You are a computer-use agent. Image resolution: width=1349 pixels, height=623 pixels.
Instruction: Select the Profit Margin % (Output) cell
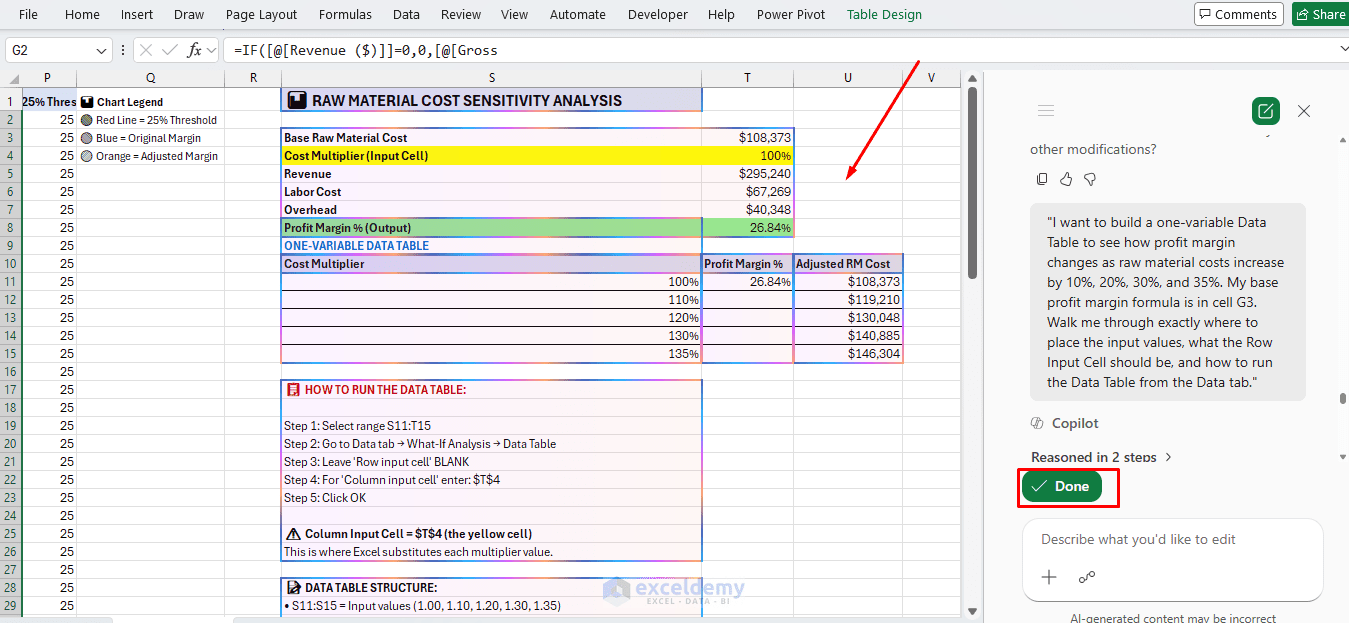click(492, 228)
